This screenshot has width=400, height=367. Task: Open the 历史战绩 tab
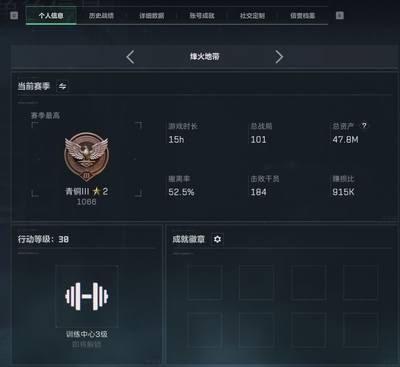pyautogui.click(x=101, y=16)
